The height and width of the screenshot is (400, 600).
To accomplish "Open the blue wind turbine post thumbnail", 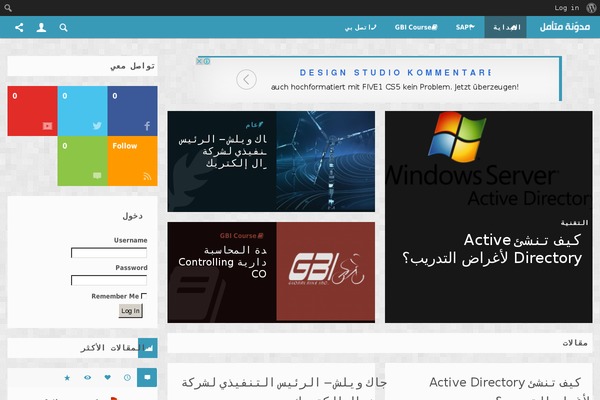I will point(326,161).
